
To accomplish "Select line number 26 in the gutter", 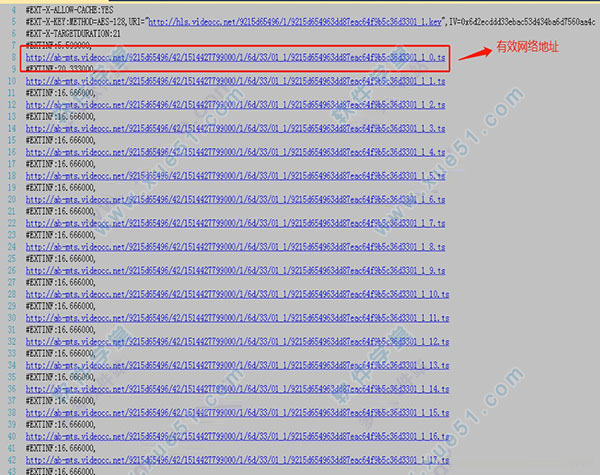I will coord(12,271).
